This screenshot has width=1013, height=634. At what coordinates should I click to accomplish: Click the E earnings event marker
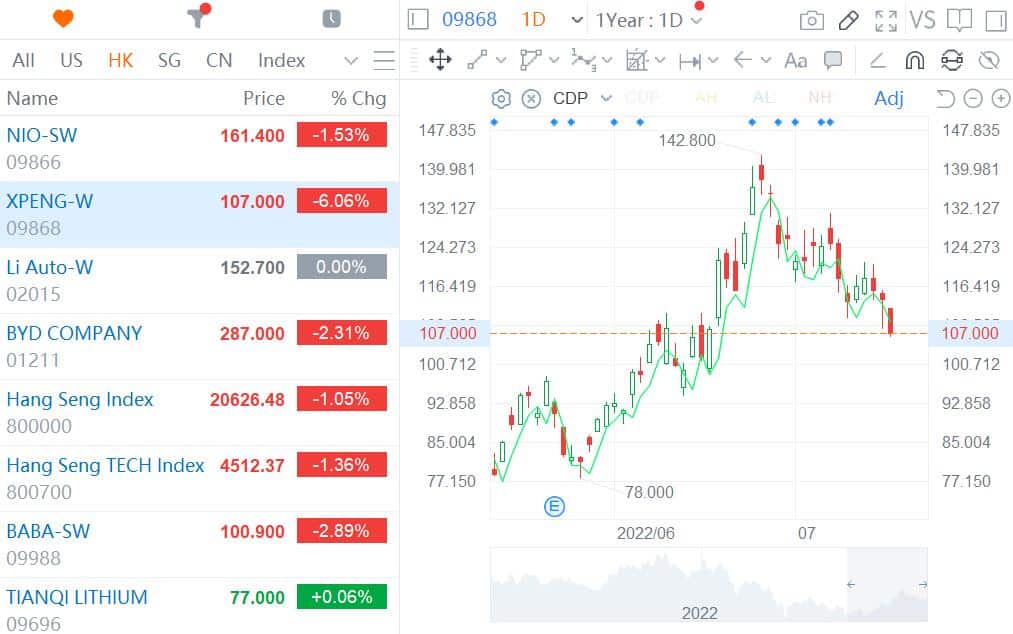point(554,507)
